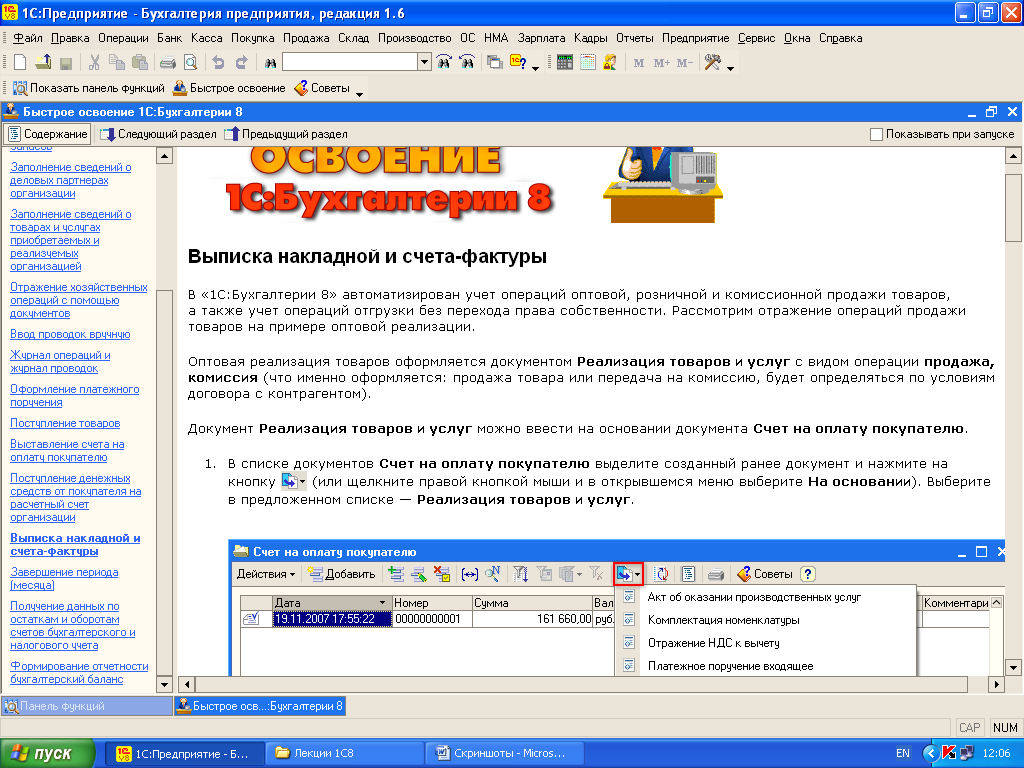The width and height of the screenshot is (1024, 768).
Task: Open link Оформление платежного поручения
Action: tap(74, 396)
